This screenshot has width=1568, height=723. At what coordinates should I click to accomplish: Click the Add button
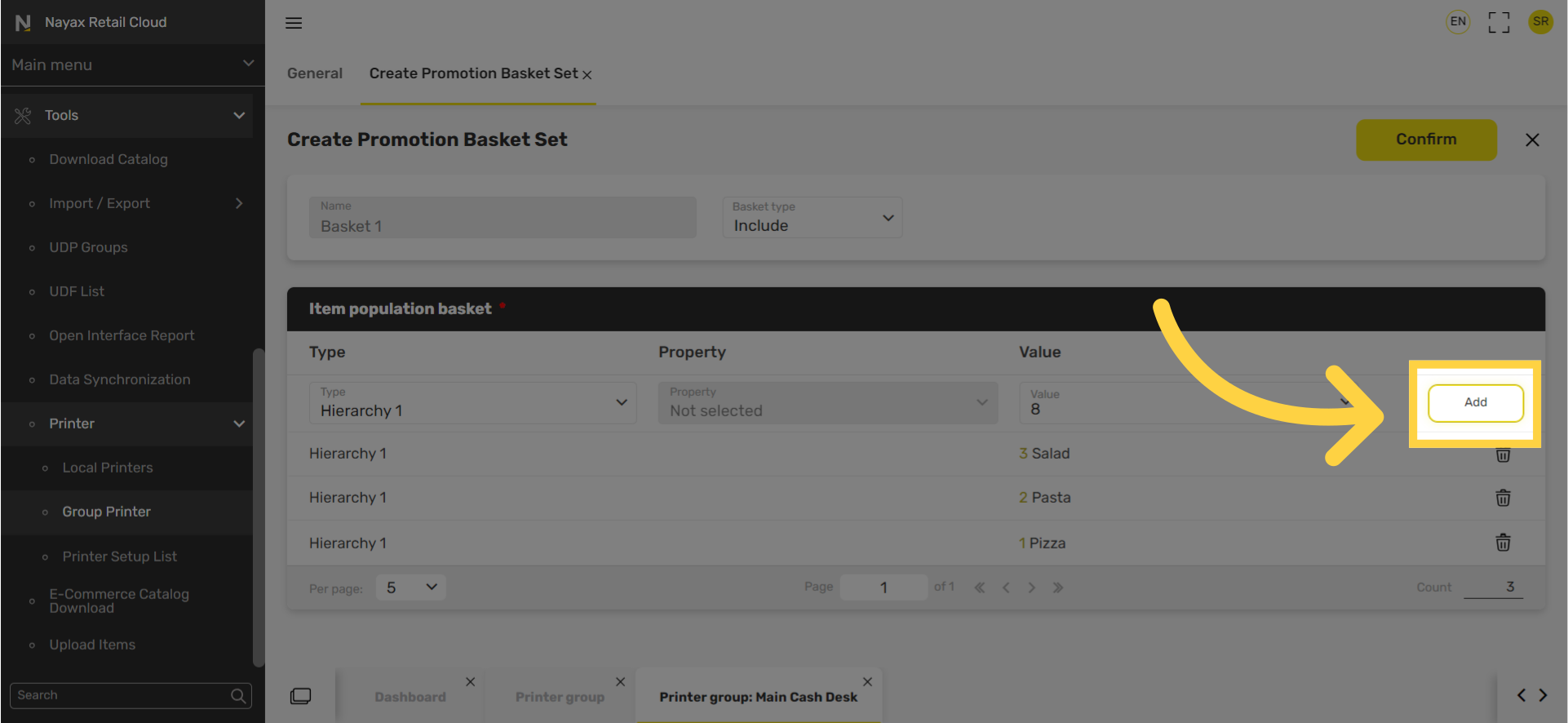point(1475,402)
